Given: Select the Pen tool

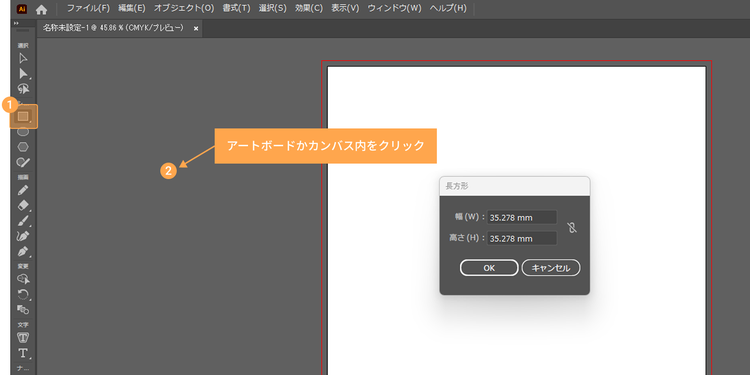Looking at the screenshot, I should click(x=23, y=251).
